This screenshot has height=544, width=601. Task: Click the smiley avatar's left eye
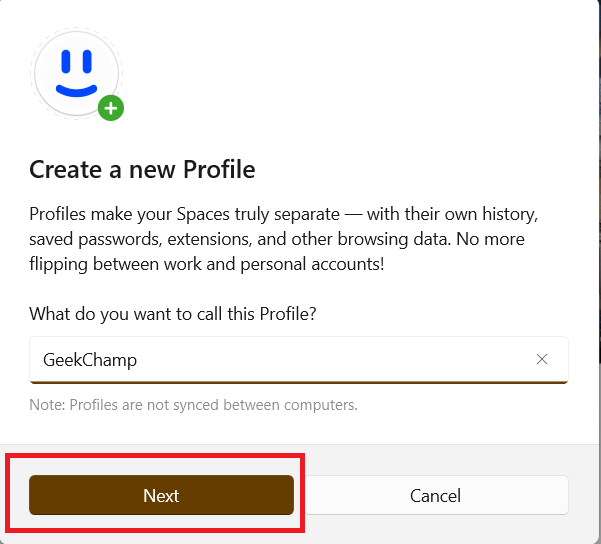point(65,62)
